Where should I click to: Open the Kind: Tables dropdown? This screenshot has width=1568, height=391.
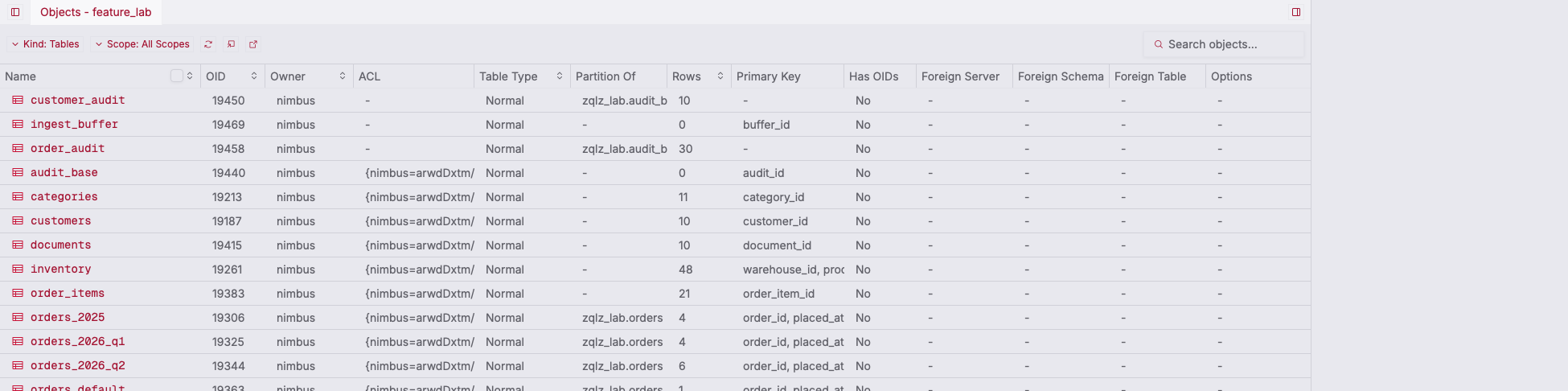[x=45, y=44]
